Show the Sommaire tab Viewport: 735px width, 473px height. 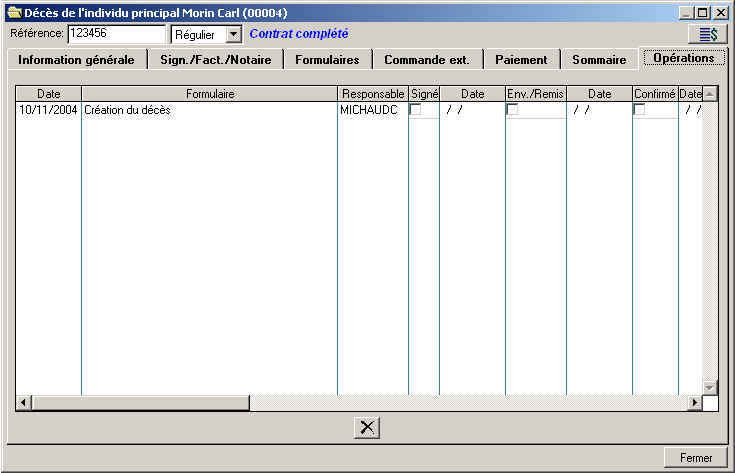(599, 60)
